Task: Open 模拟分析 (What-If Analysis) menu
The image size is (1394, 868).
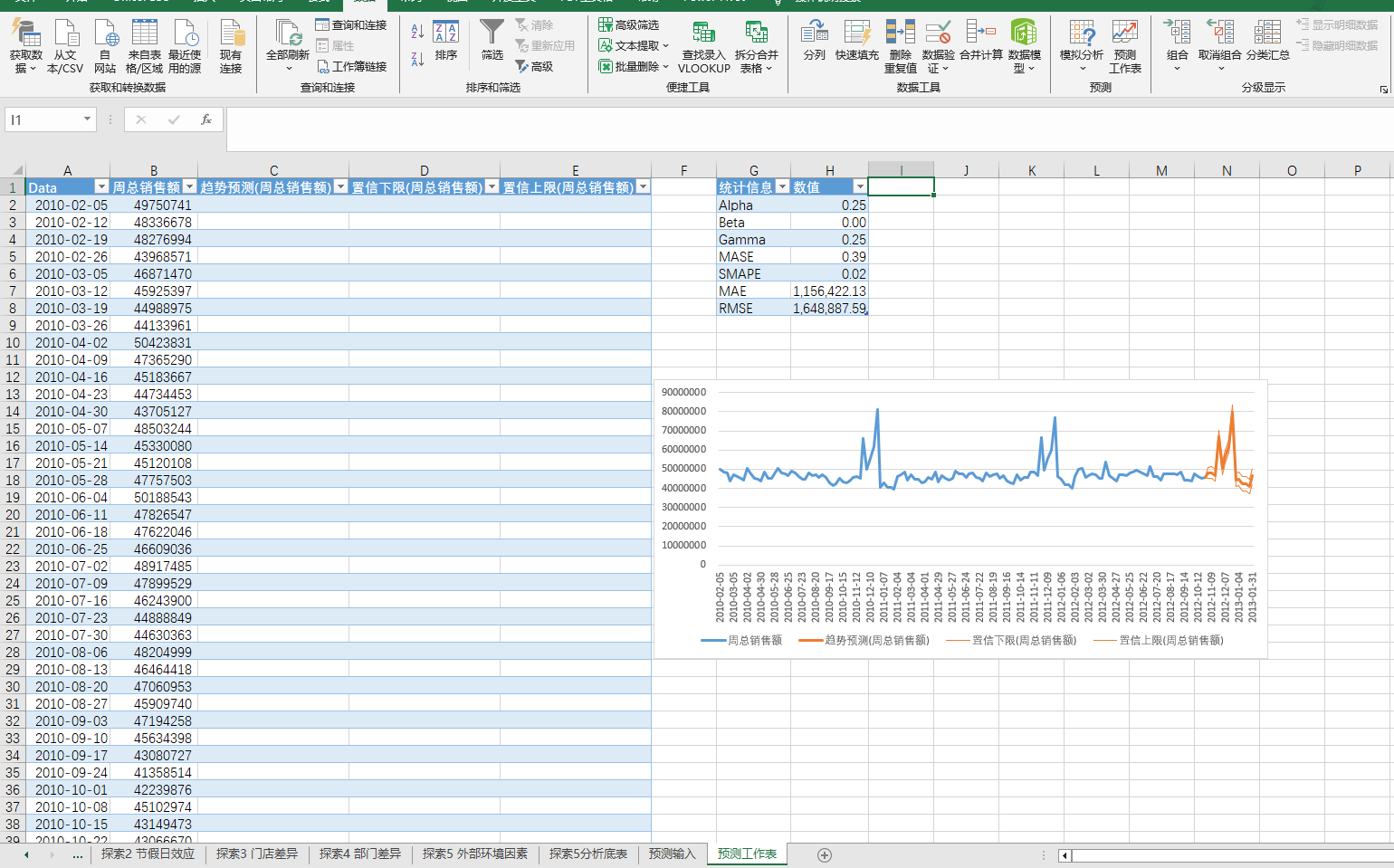Action: click(x=1082, y=46)
